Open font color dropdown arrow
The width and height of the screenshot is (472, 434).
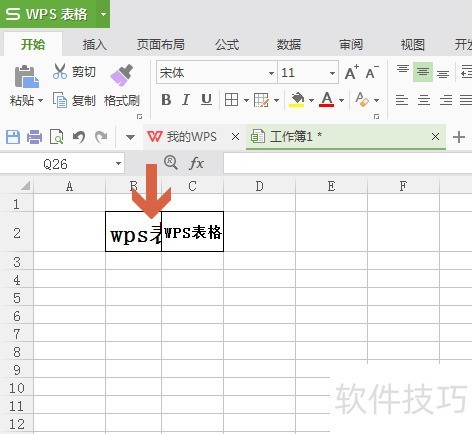click(341, 100)
